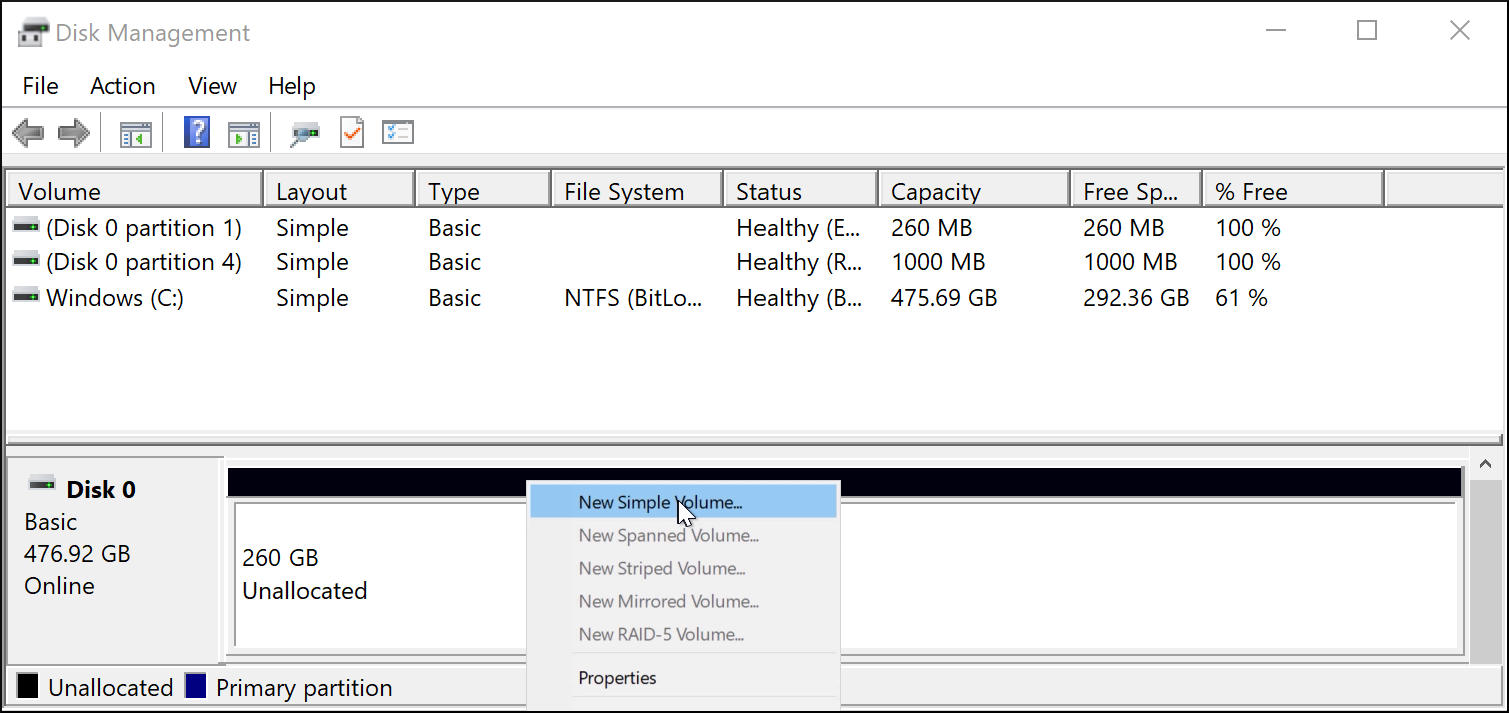
Task: Open the Action menu
Action: pyautogui.click(x=122, y=86)
